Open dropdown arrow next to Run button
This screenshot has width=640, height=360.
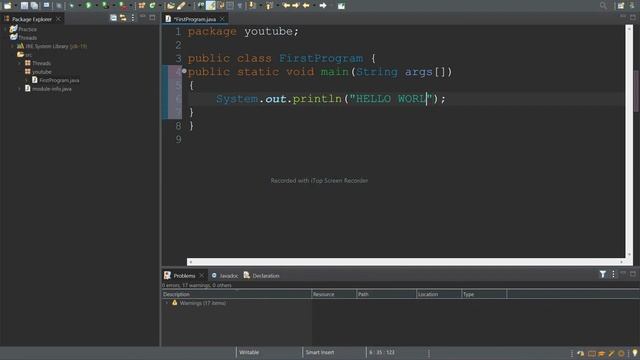96,6
